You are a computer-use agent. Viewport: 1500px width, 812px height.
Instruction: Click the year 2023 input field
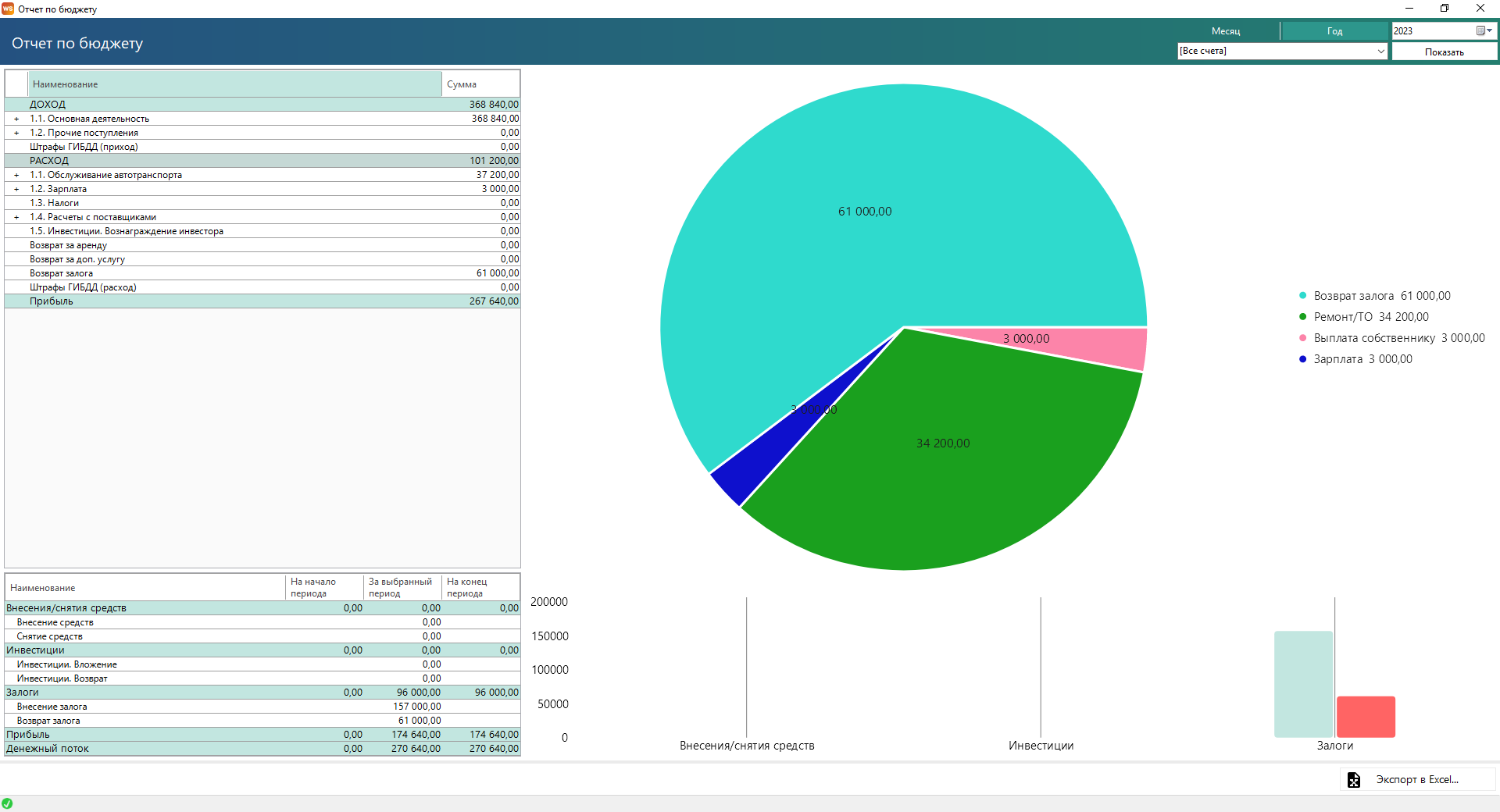[1432, 31]
